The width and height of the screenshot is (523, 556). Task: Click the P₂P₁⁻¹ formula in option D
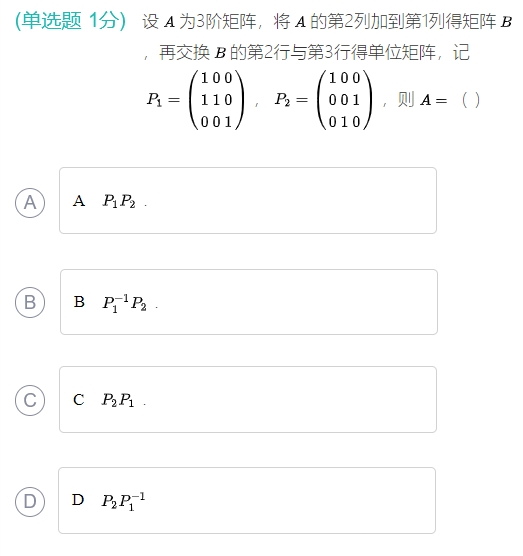point(123,501)
